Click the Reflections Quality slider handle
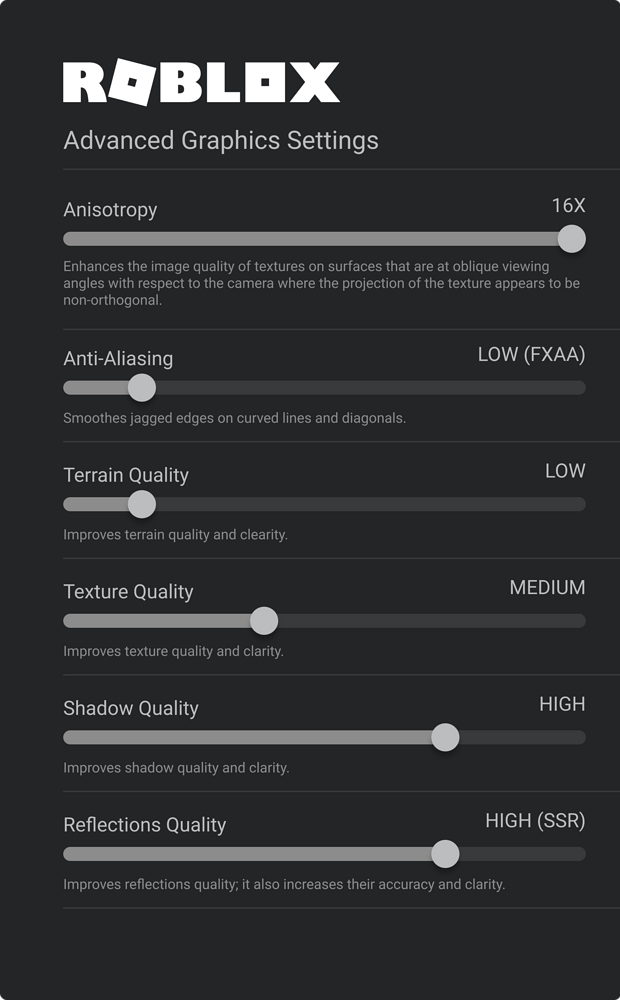 [445, 854]
